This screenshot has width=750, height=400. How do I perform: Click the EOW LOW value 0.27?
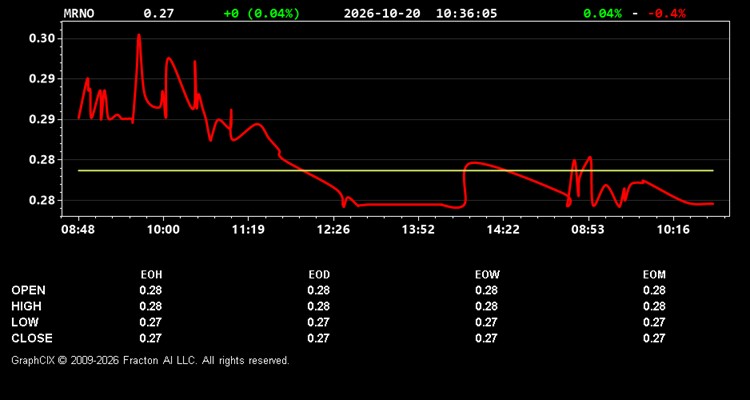pos(486,322)
